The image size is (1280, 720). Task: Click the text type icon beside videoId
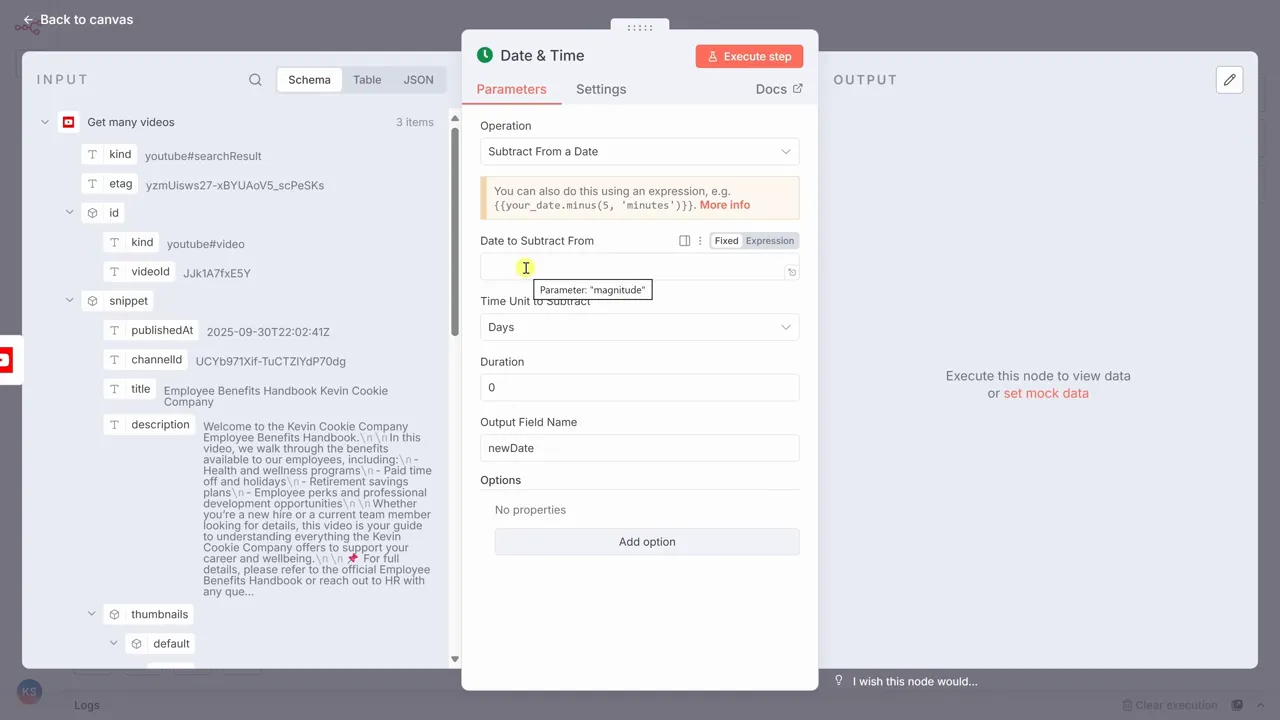(115, 272)
